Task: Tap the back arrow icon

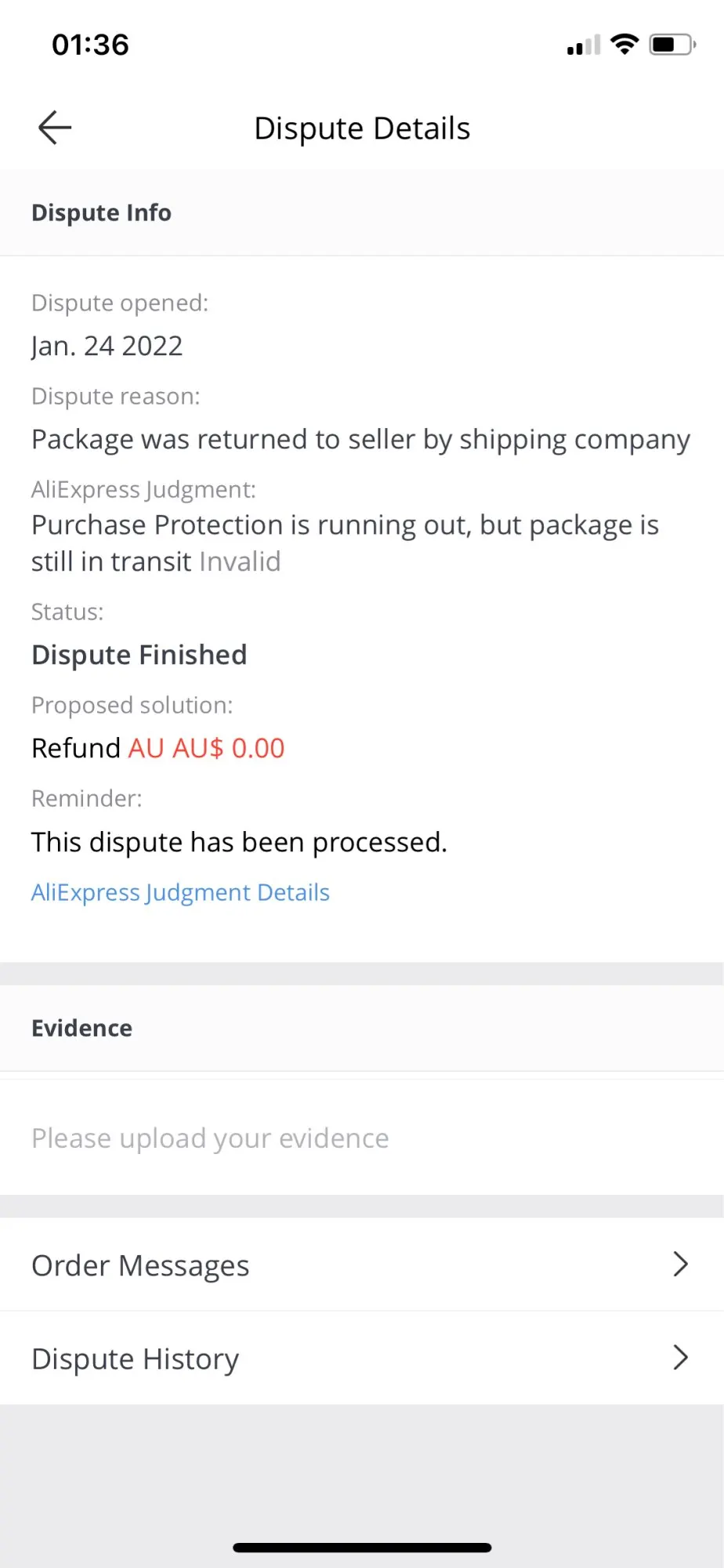Action: [55, 128]
